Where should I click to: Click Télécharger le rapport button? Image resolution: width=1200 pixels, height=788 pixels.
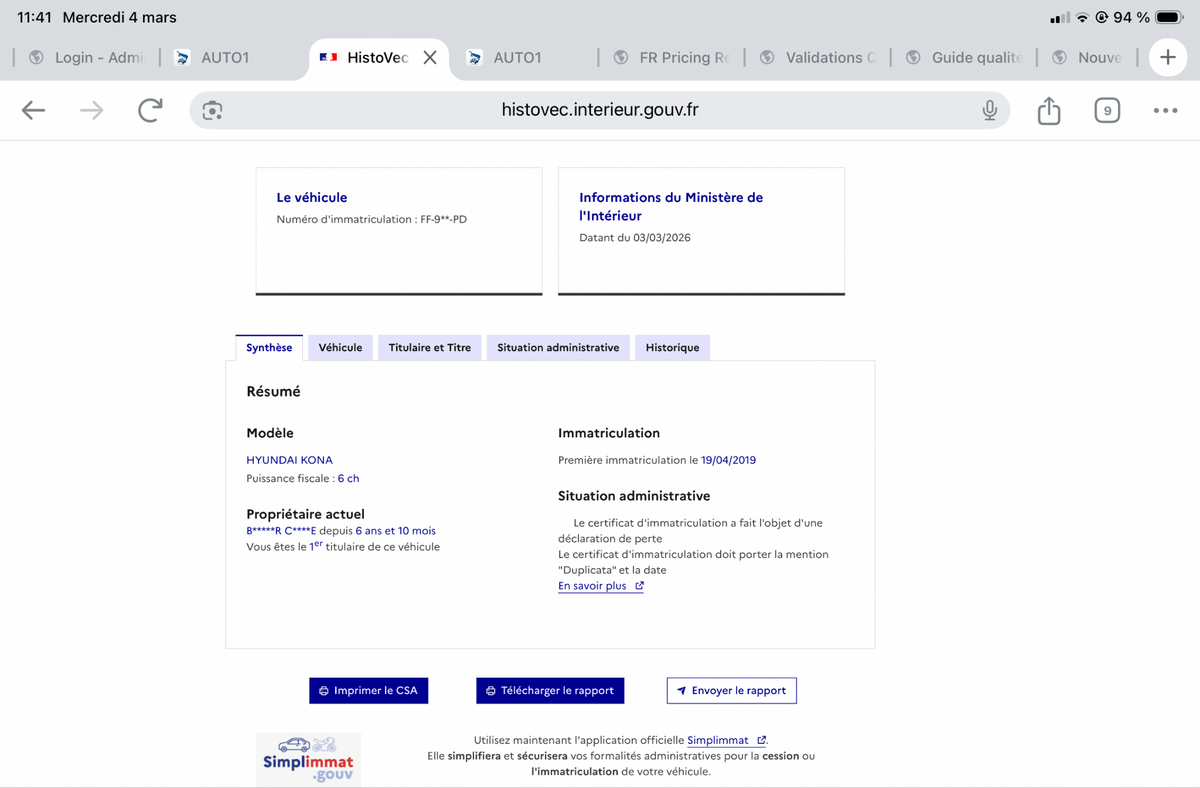[x=550, y=691]
